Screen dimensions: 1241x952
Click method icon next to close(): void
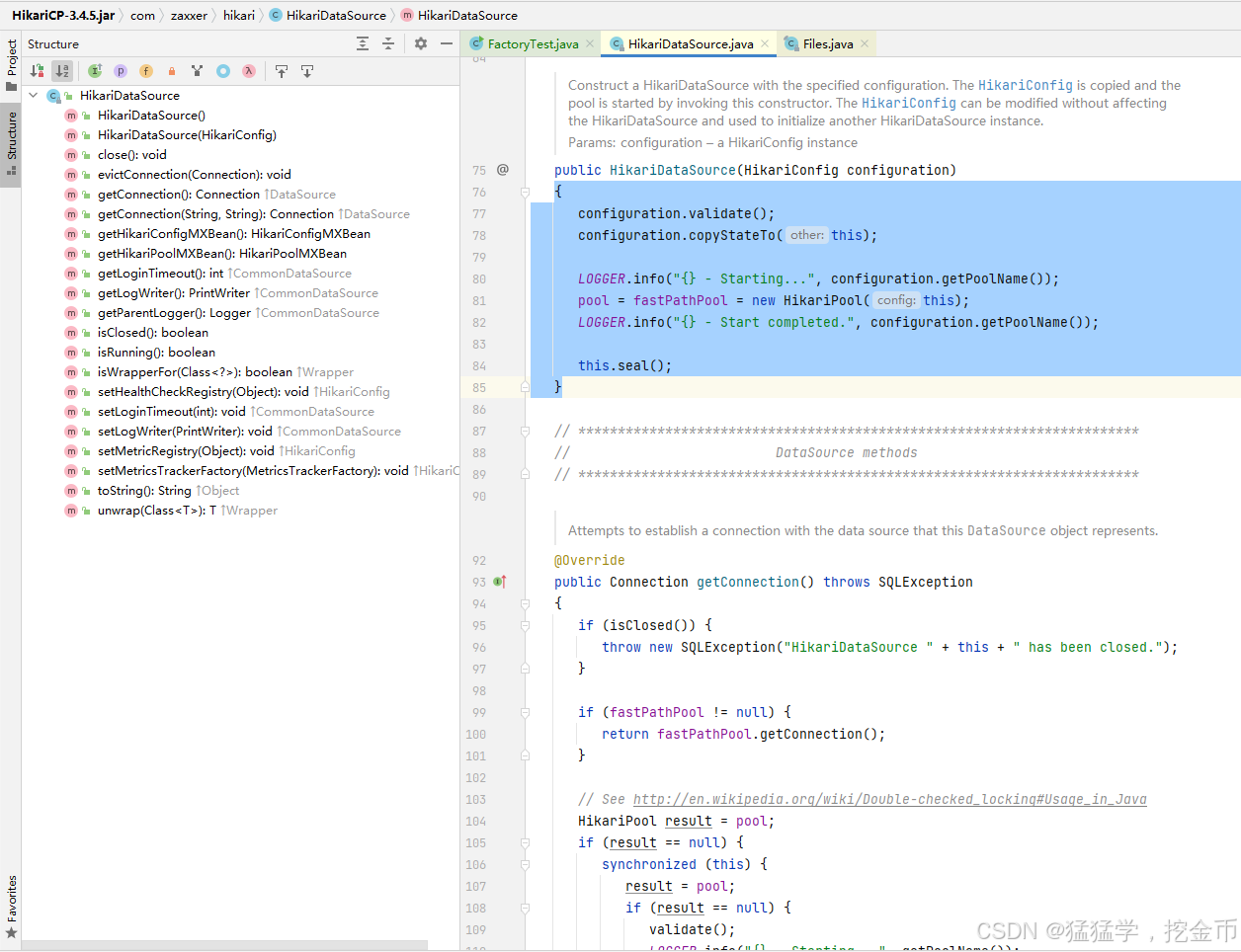click(x=71, y=155)
